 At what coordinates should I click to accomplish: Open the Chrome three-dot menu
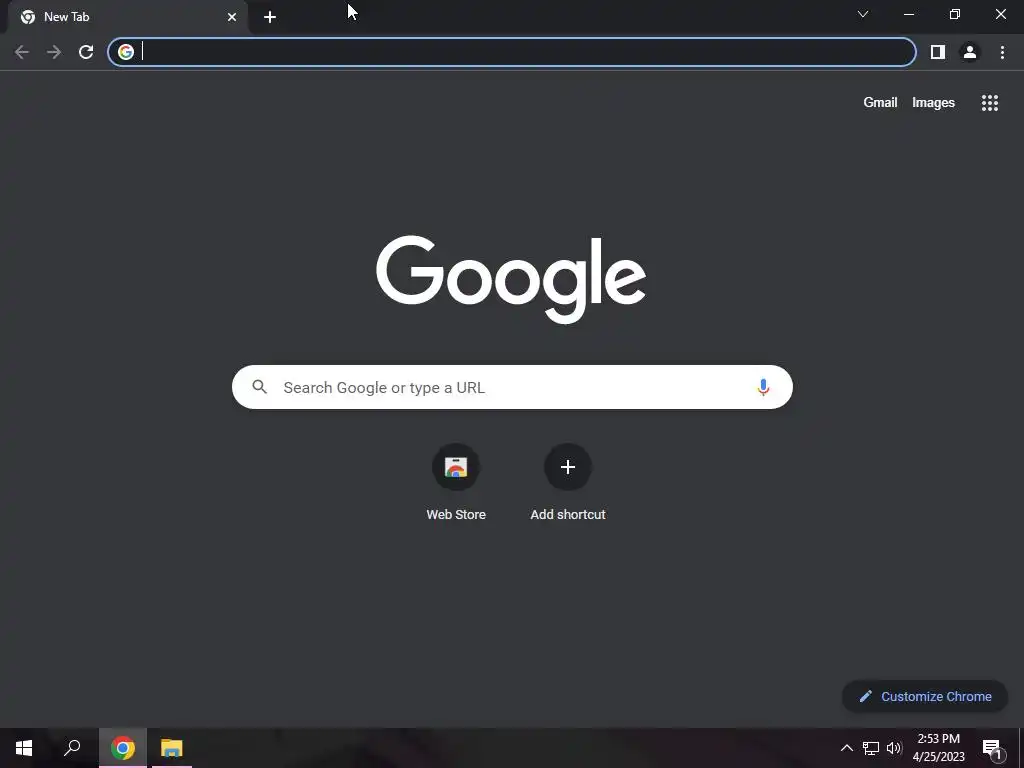(x=1002, y=52)
